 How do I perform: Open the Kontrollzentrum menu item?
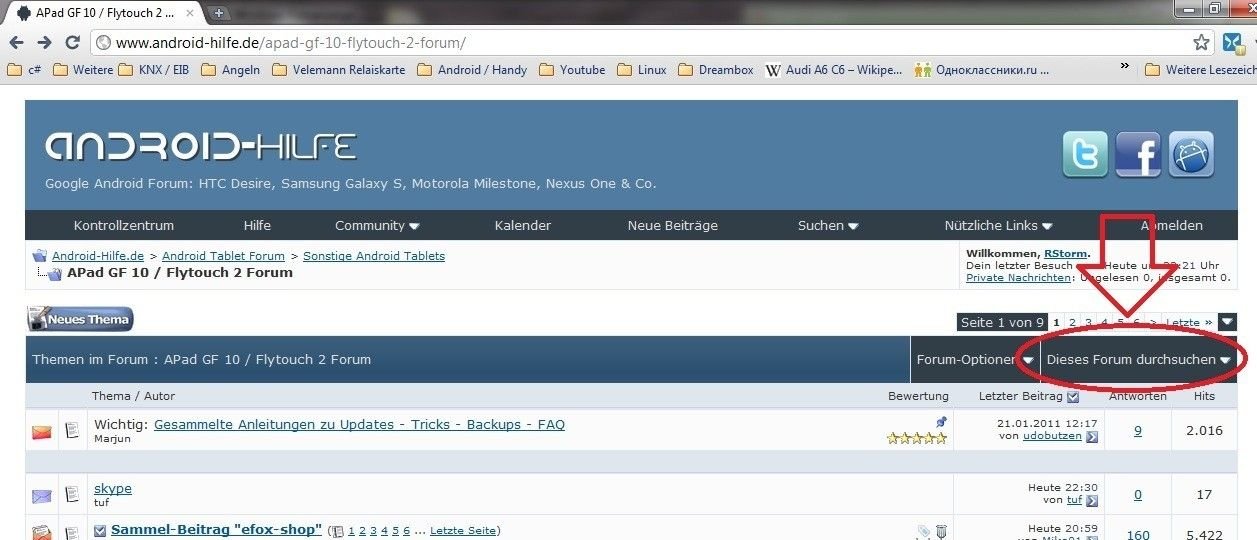124,225
